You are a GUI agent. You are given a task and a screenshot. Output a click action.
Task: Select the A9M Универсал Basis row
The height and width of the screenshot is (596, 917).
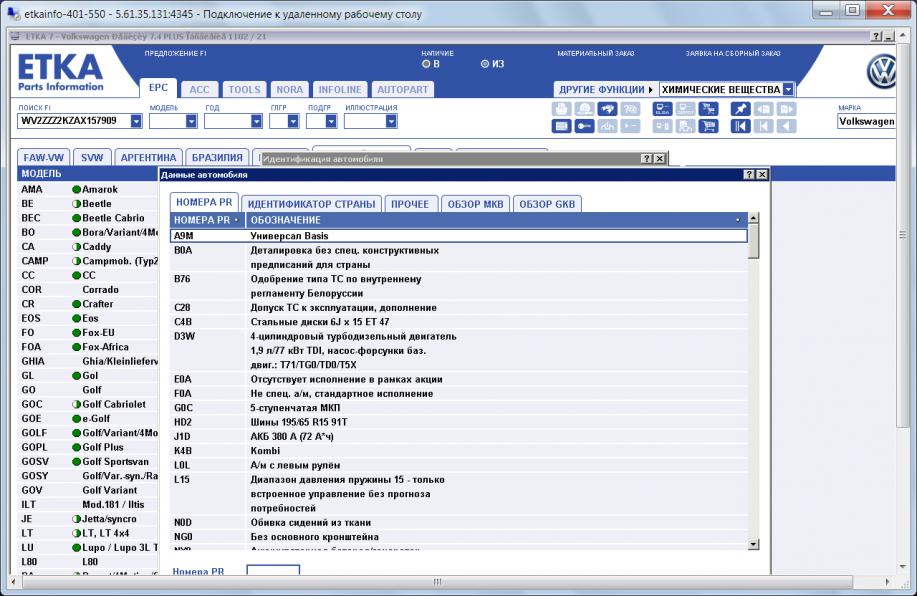click(458, 236)
